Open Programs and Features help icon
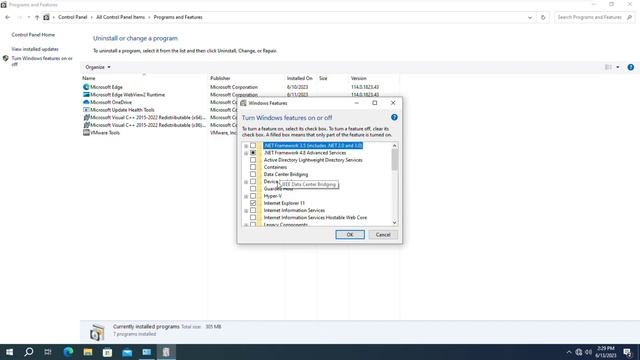The image size is (640, 360). (x=631, y=67)
